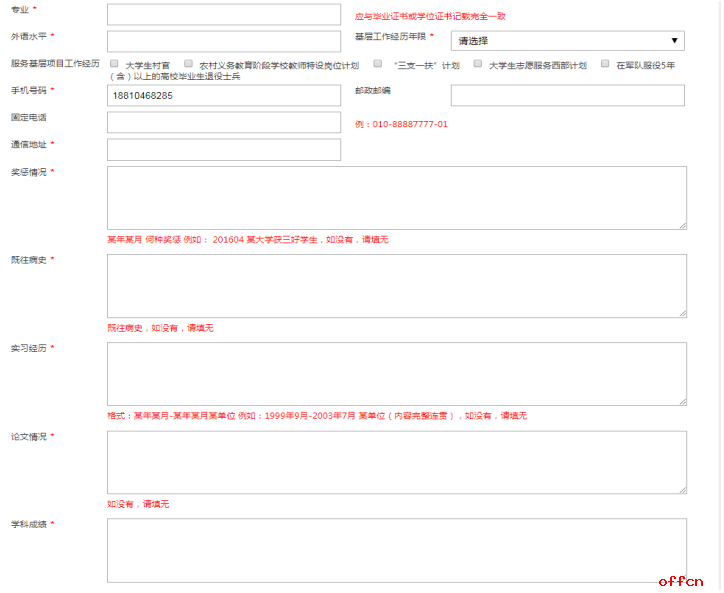Check the 在军队服役5年 checkbox

(x=605, y=64)
